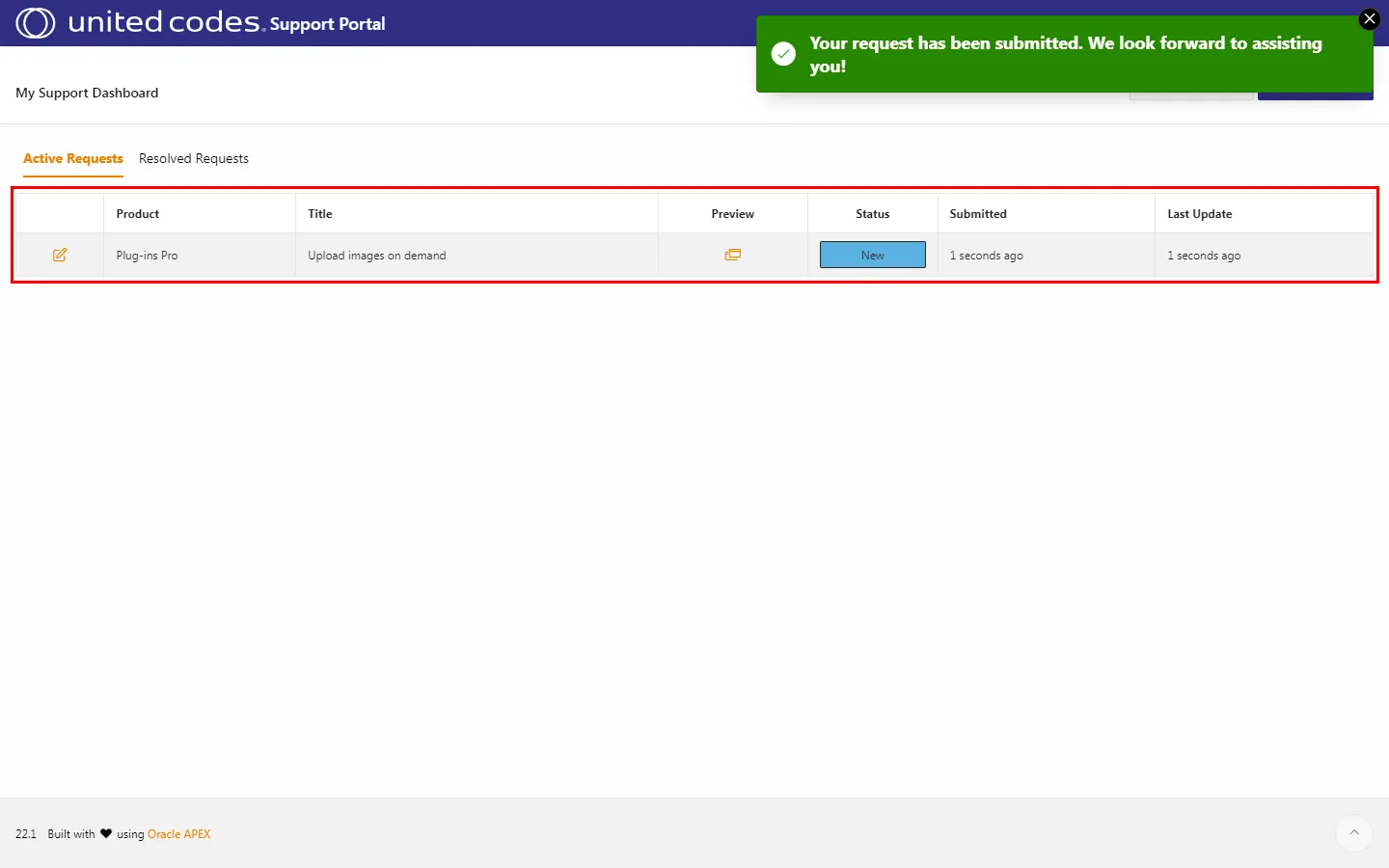Dismiss the success notification with the X
Image resolution: width=1389 pixels, height=868 pixels.
pos(1369,19)
